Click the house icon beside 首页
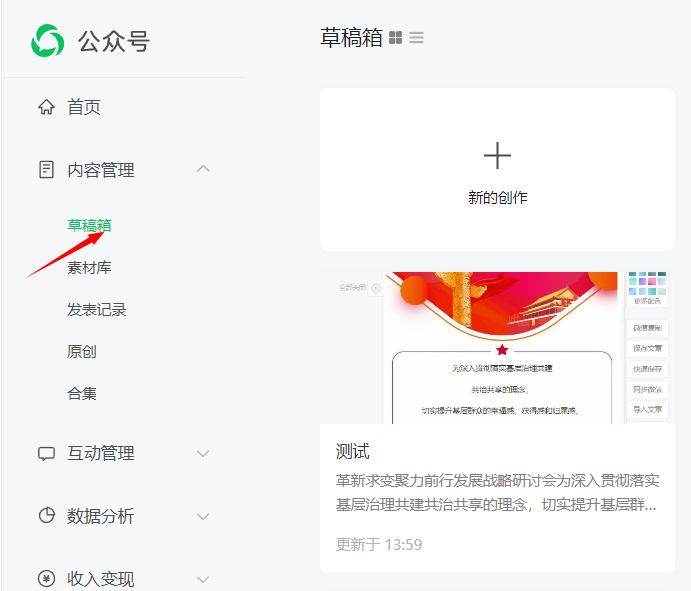Viewport: 691px width, 591px height. click(x=46, y=107)
